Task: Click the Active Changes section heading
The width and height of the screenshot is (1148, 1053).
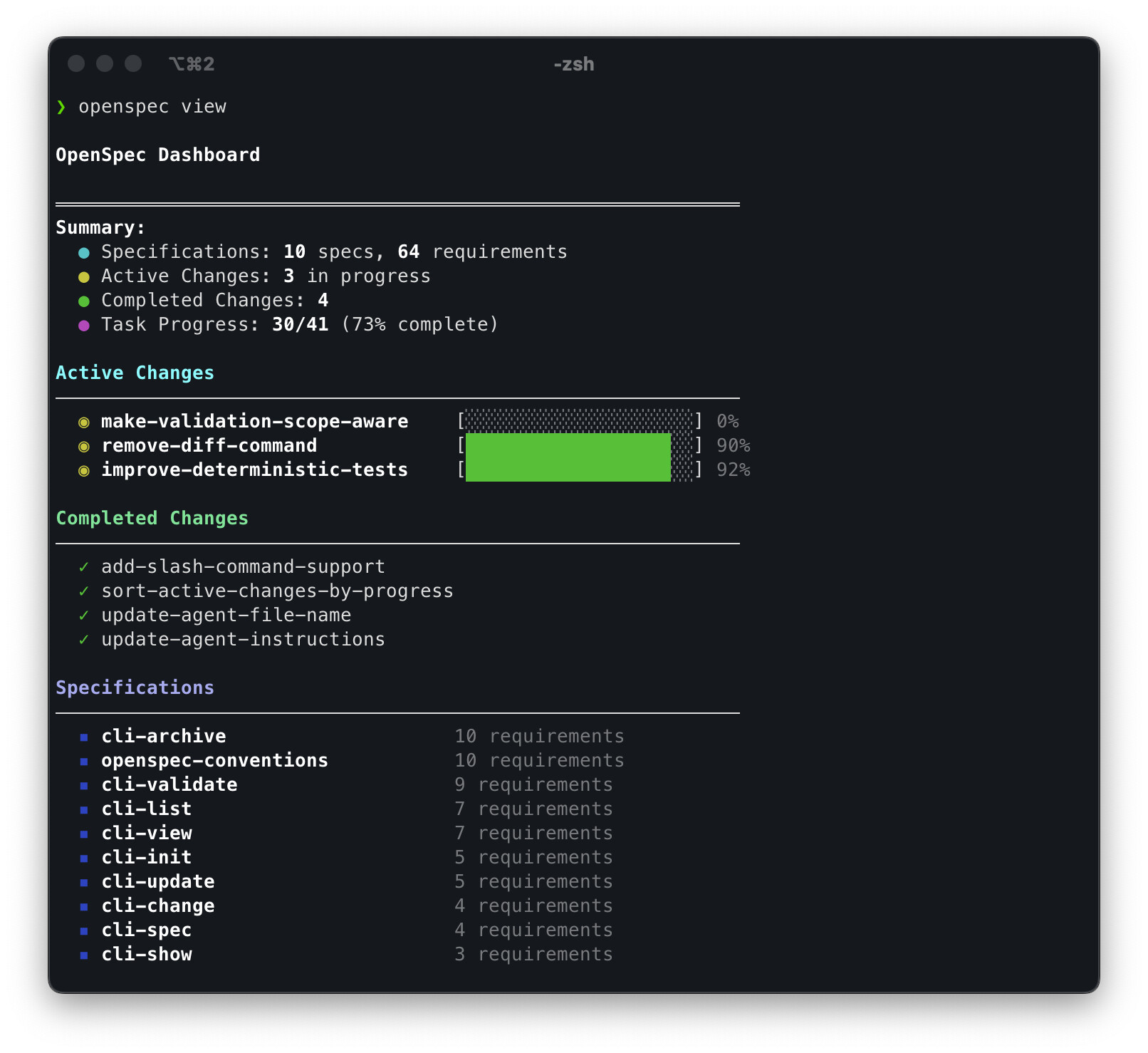Action: pos(135,373)
